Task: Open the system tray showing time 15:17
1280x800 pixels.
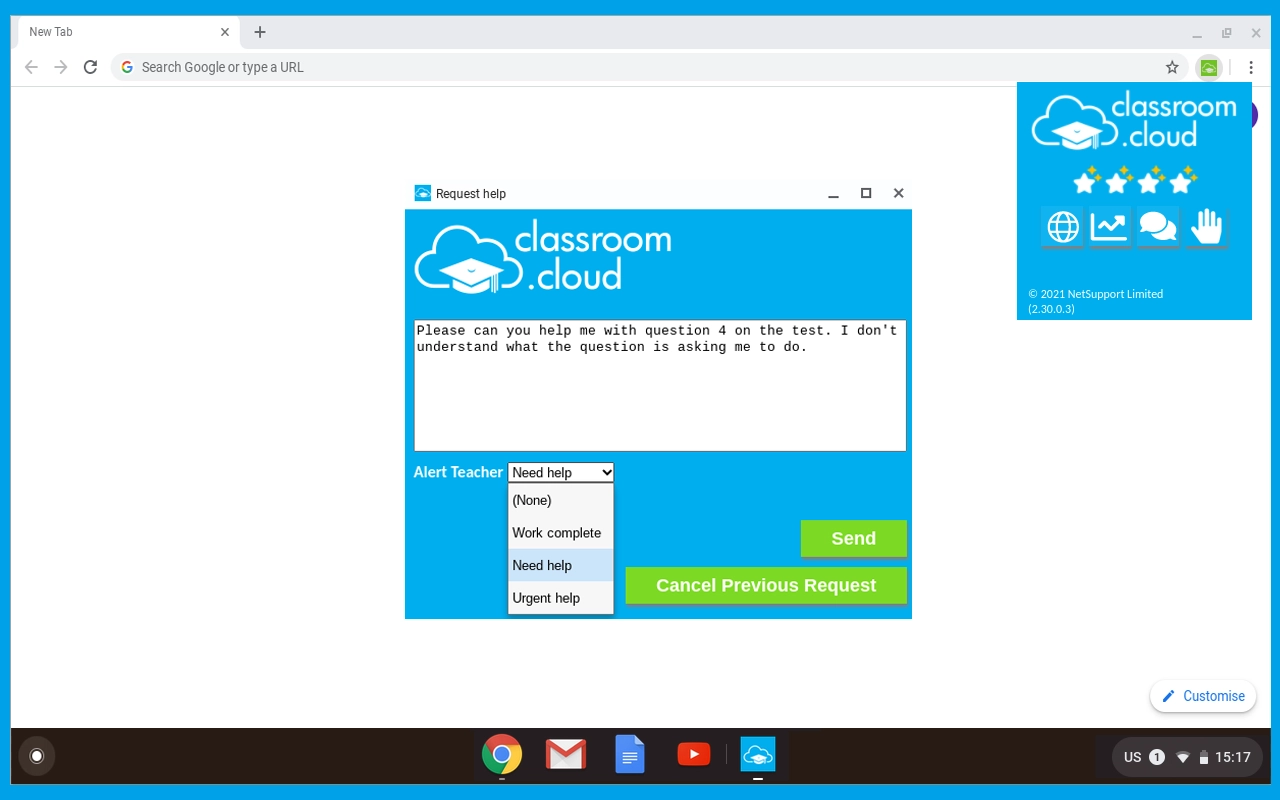Action: pos(1187,757)
